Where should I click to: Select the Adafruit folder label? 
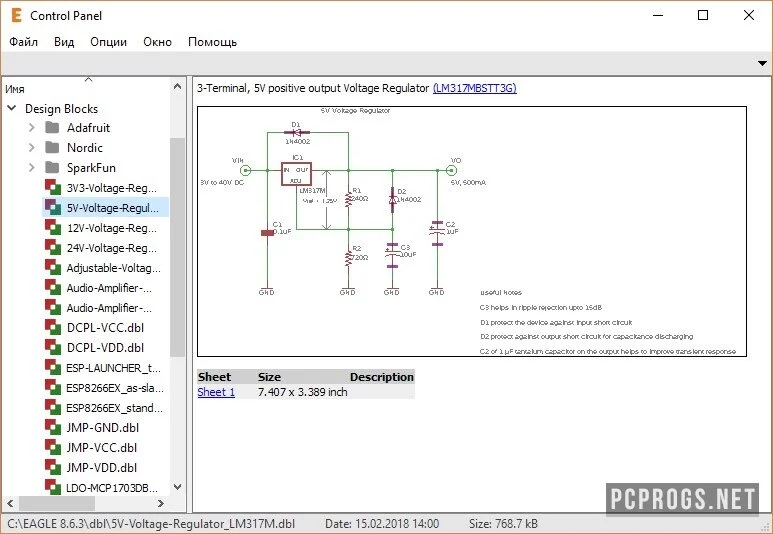(x=88, y=128)
